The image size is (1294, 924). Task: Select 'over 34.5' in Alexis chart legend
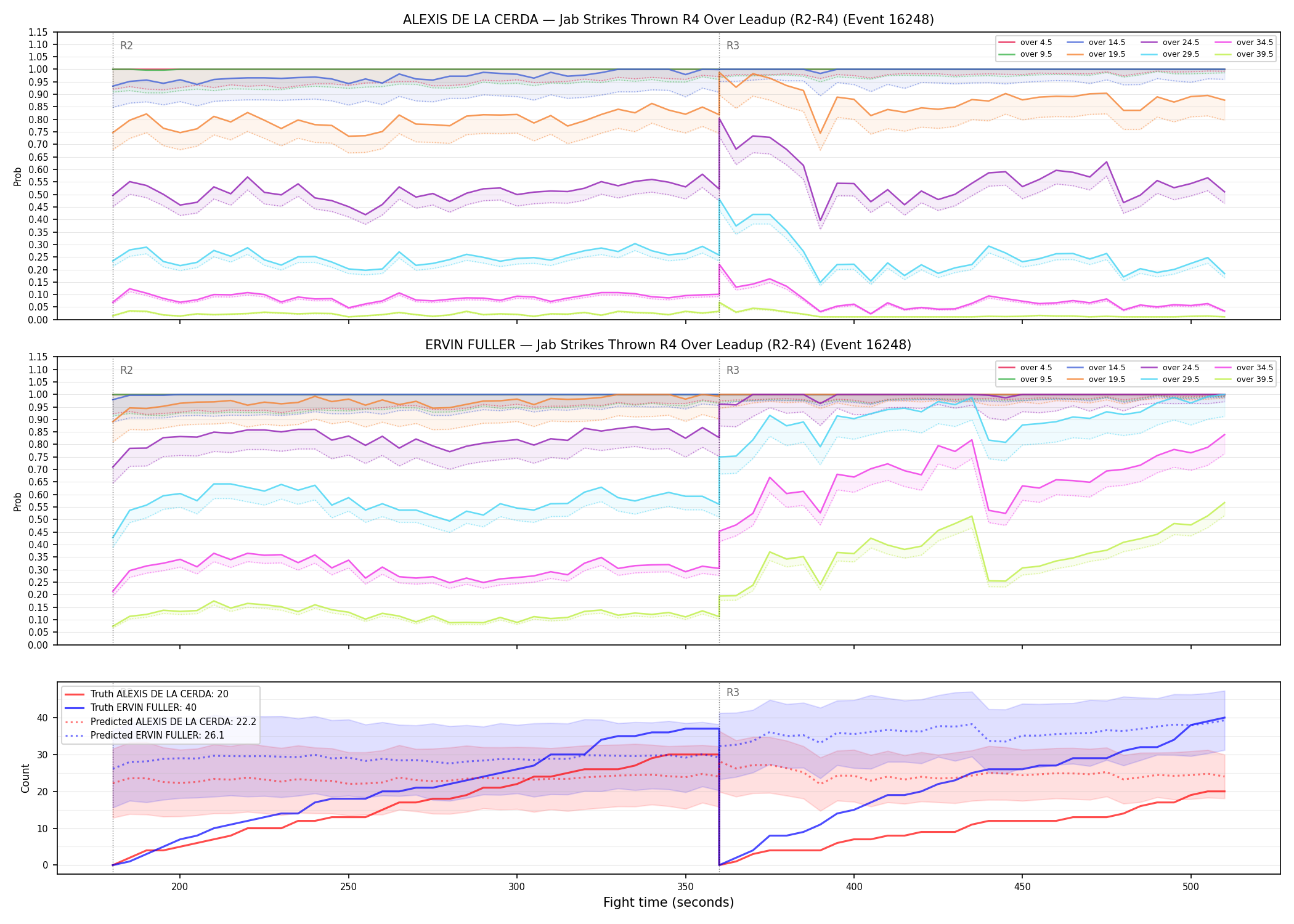(x=1244, y=43)
